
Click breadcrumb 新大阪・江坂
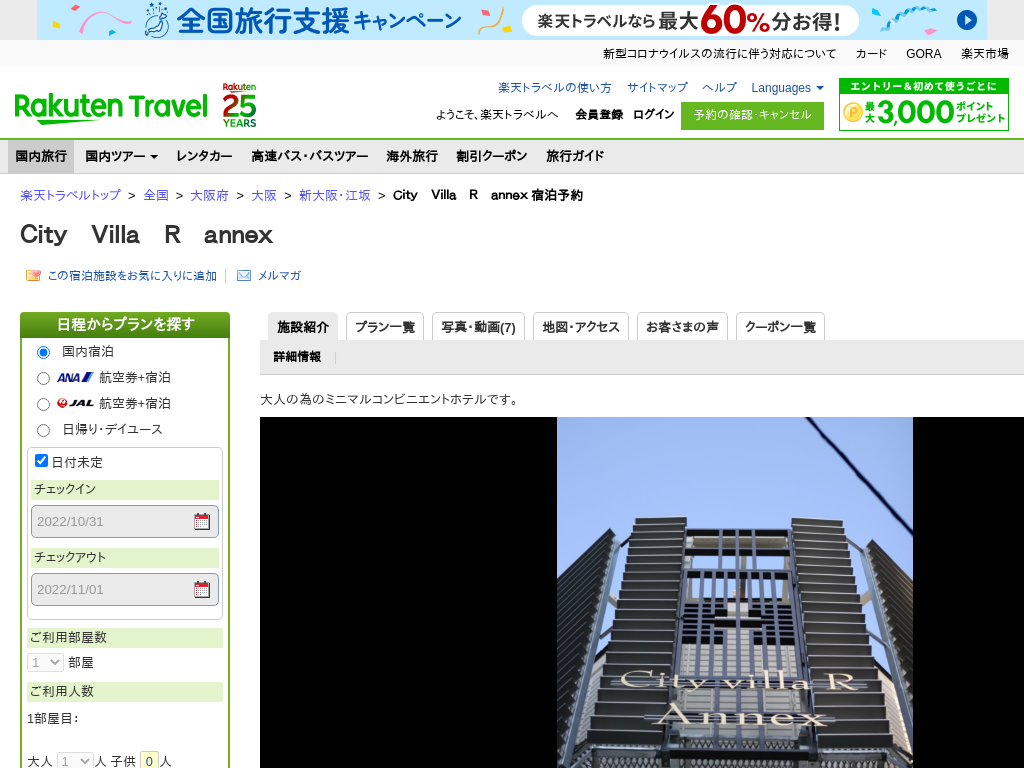[x=334, y=195]
